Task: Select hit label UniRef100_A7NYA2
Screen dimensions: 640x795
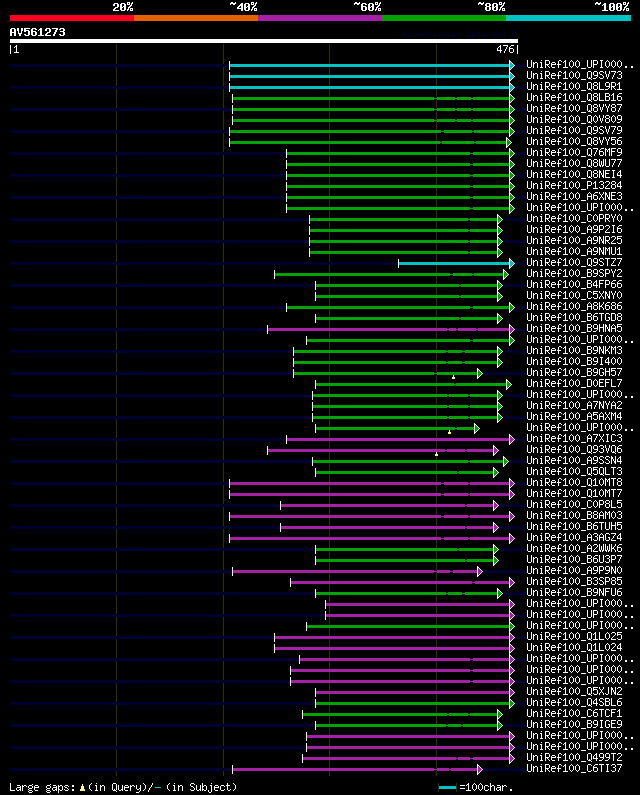Action: 574,406
